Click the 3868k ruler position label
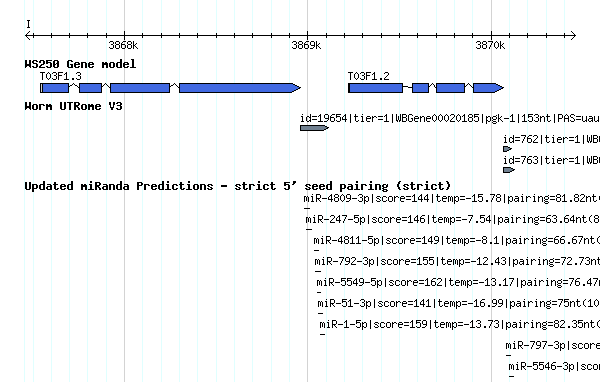 pyautogui.click(x=123, y=46)
